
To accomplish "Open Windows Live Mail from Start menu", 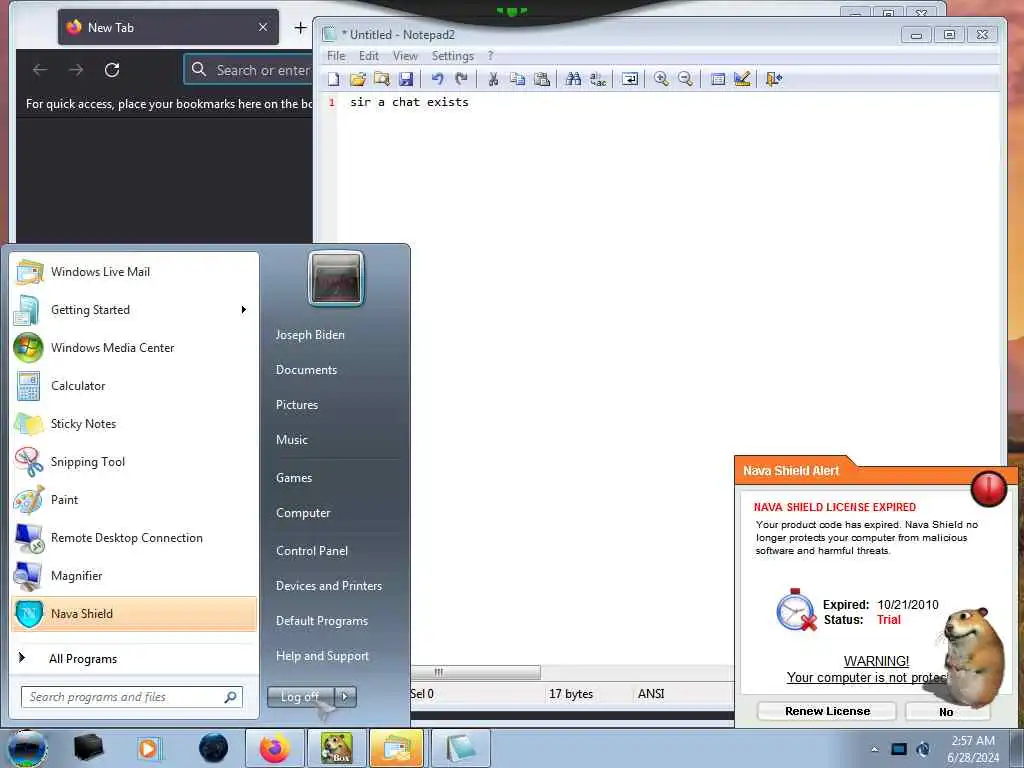I will coord(135,272).
